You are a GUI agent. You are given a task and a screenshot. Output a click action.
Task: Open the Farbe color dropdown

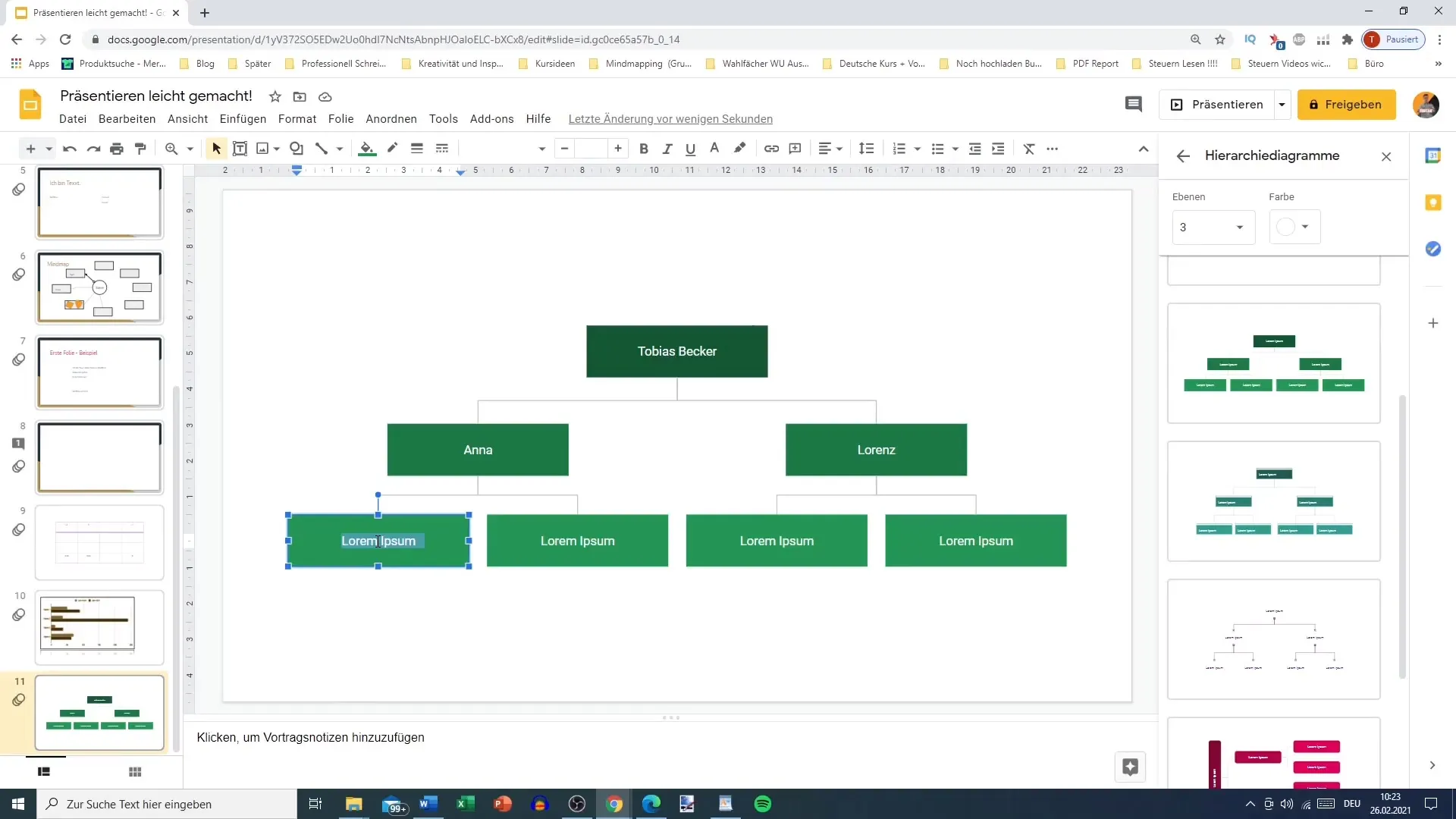coord(1294,227)
